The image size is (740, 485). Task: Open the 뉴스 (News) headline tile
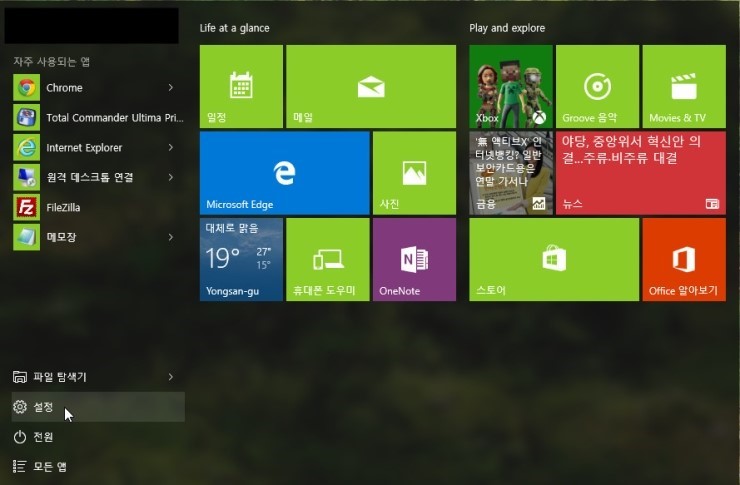tap(640, 173)
